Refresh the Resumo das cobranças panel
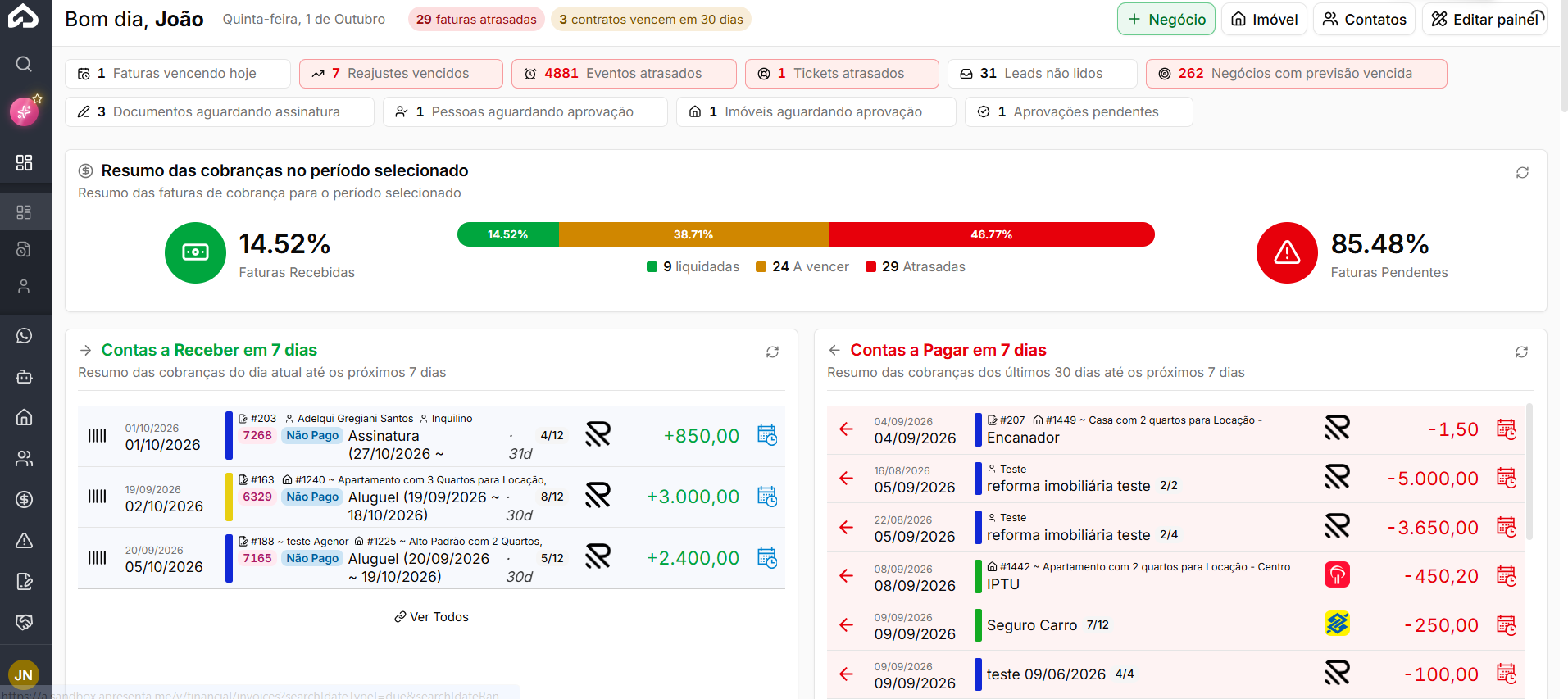Viewport: 1568px width, 699px height. (x=1522, y=172)
